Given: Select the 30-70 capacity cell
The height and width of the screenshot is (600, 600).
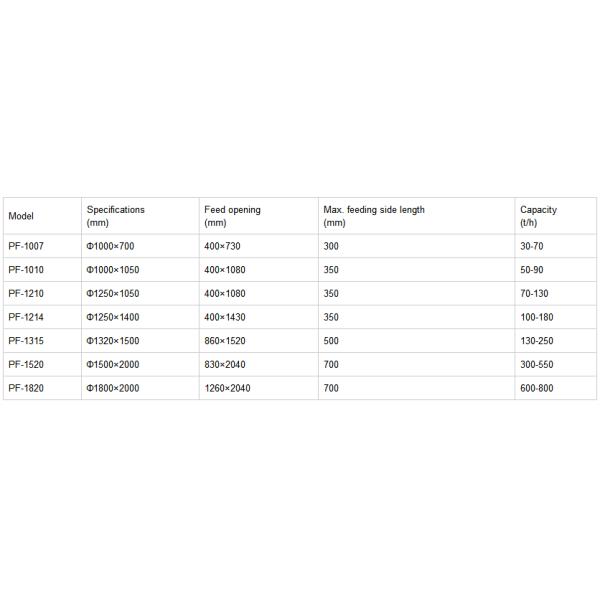Looking at the screenshot, I should pyautogui.click(x=533, y=245).
